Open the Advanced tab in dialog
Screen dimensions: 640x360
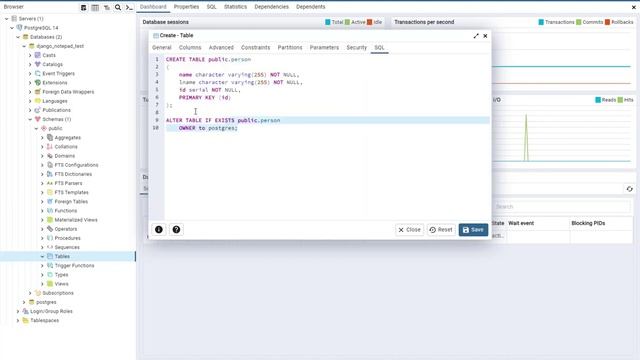(221, 48)
